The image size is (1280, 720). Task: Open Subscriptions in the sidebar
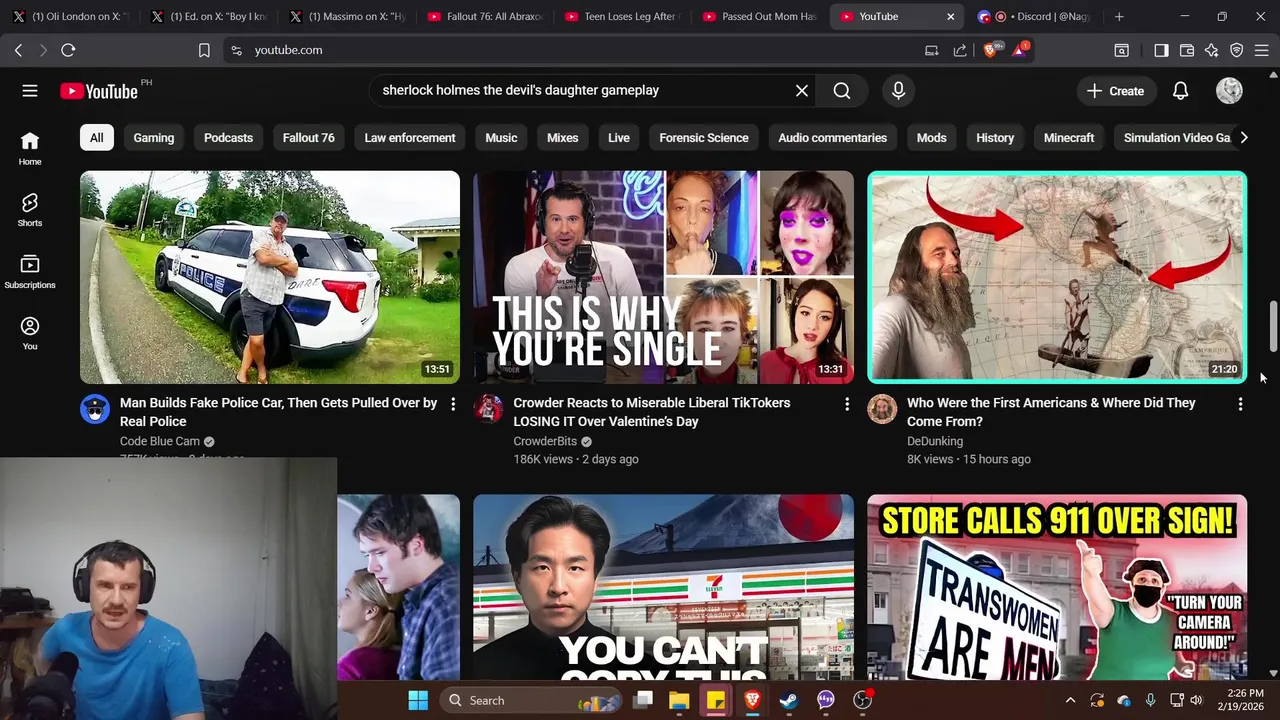click(30, 272)
